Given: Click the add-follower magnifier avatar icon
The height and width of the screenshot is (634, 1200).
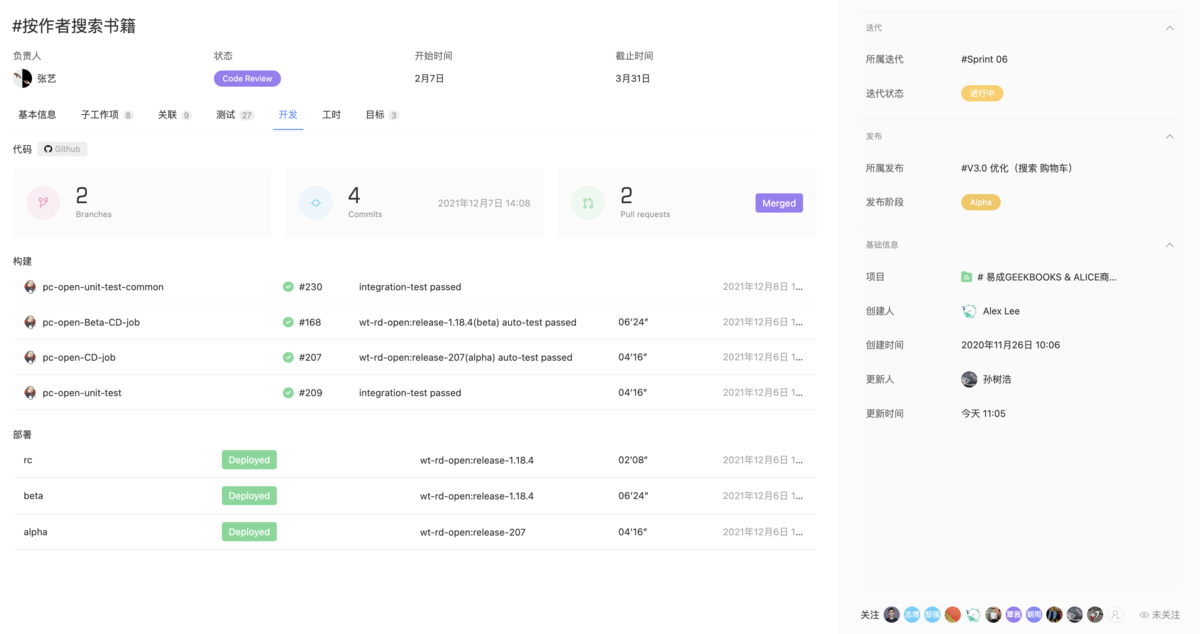Looking at the screenshot, I should click(x=1115, y=614).
